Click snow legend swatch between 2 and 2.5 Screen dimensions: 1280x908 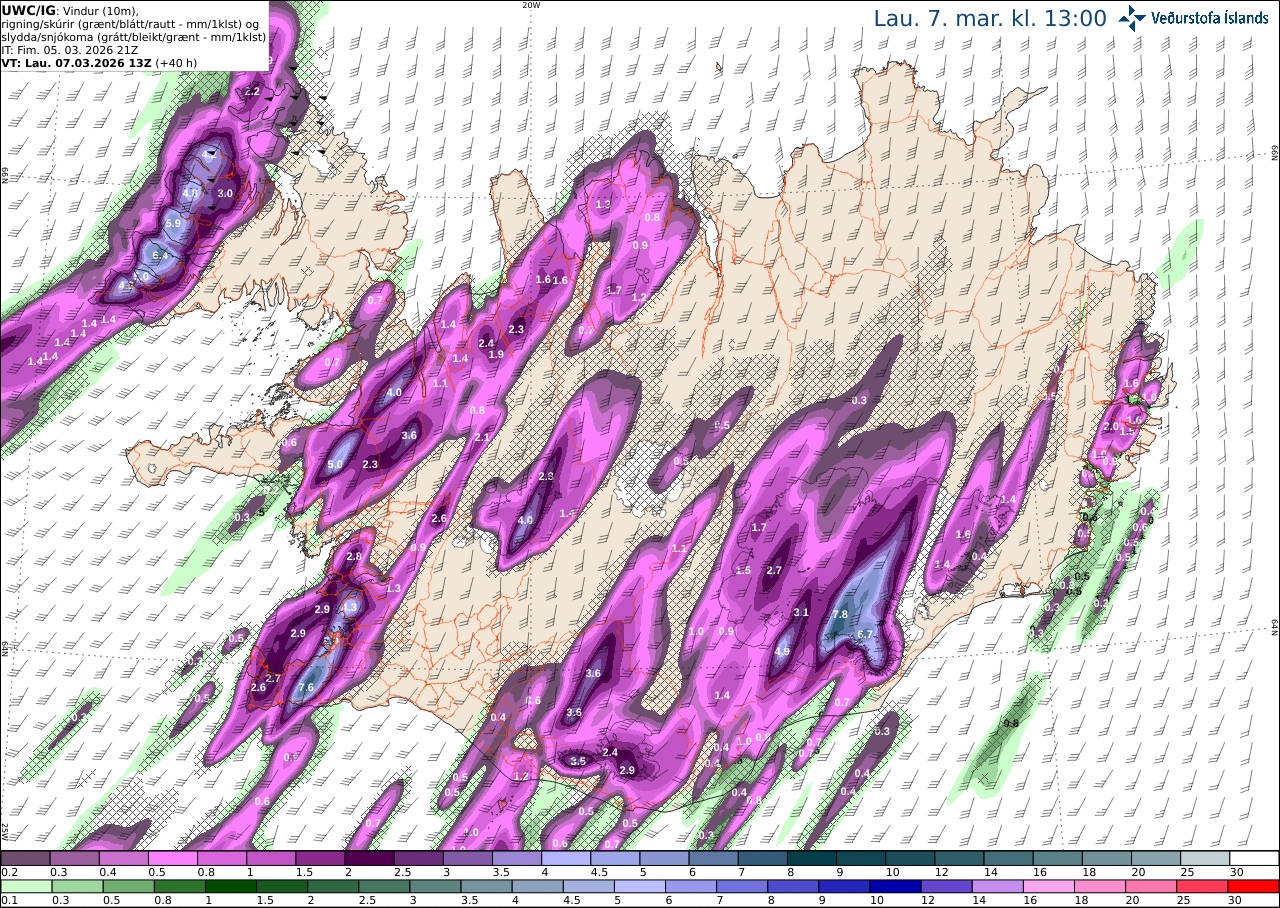coord(369,858)
